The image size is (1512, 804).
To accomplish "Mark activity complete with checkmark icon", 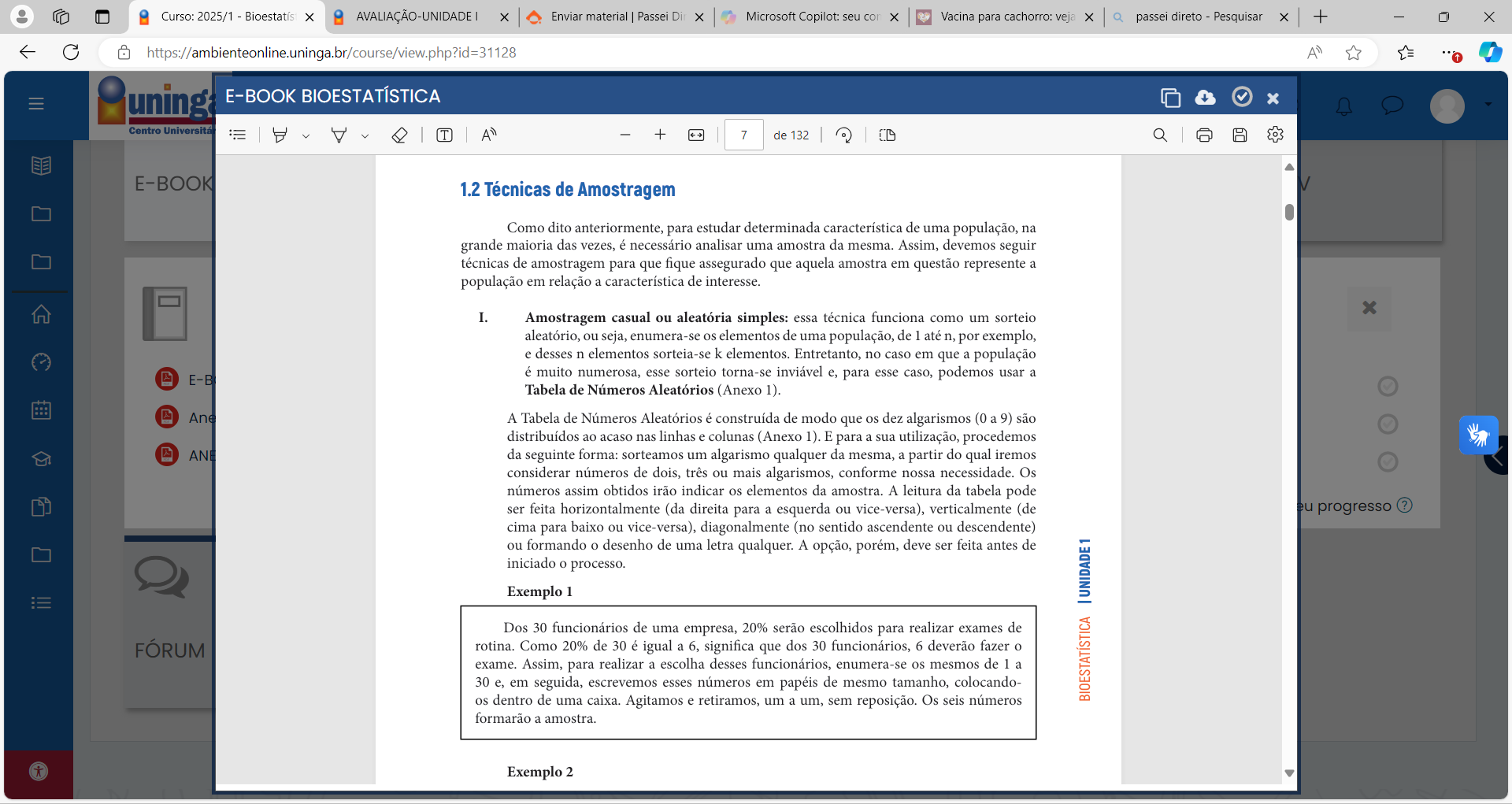I will 1242,97.
